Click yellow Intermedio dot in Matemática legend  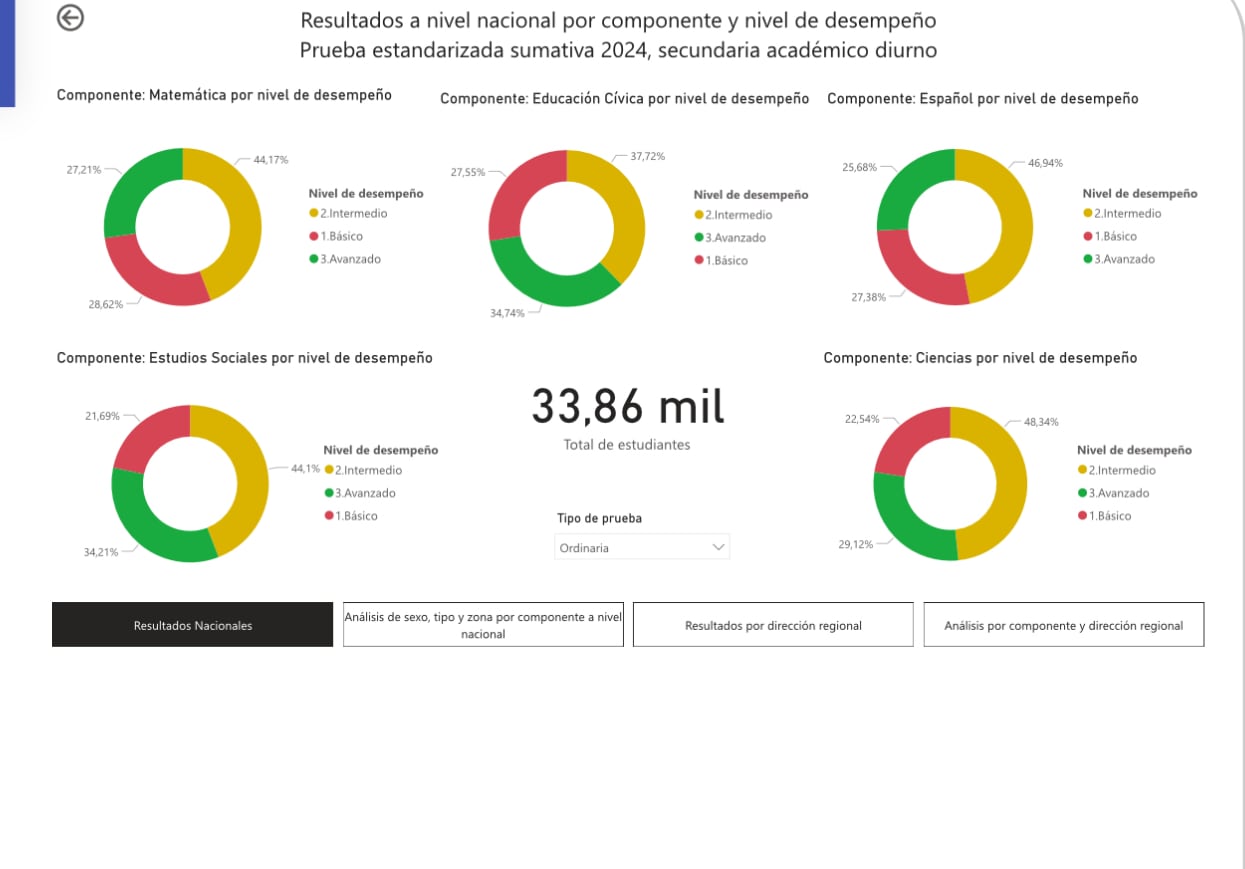pos(313,214)
